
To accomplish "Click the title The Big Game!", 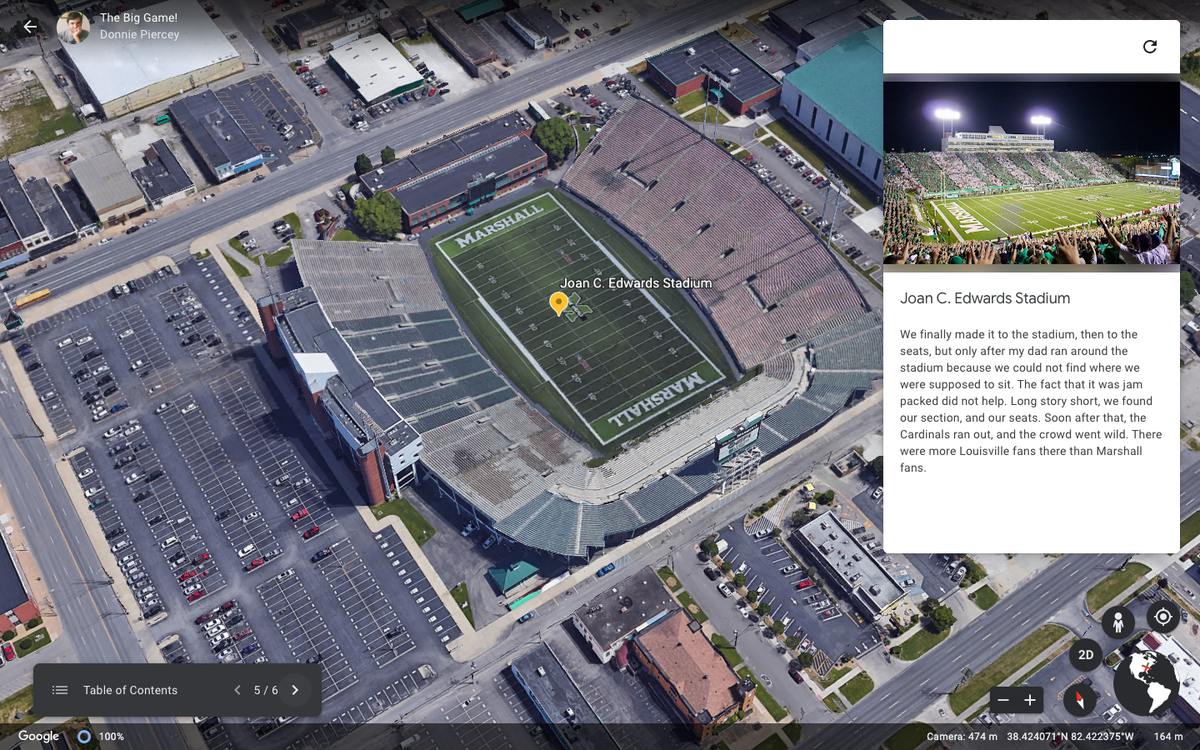I will tap(138, 18).
